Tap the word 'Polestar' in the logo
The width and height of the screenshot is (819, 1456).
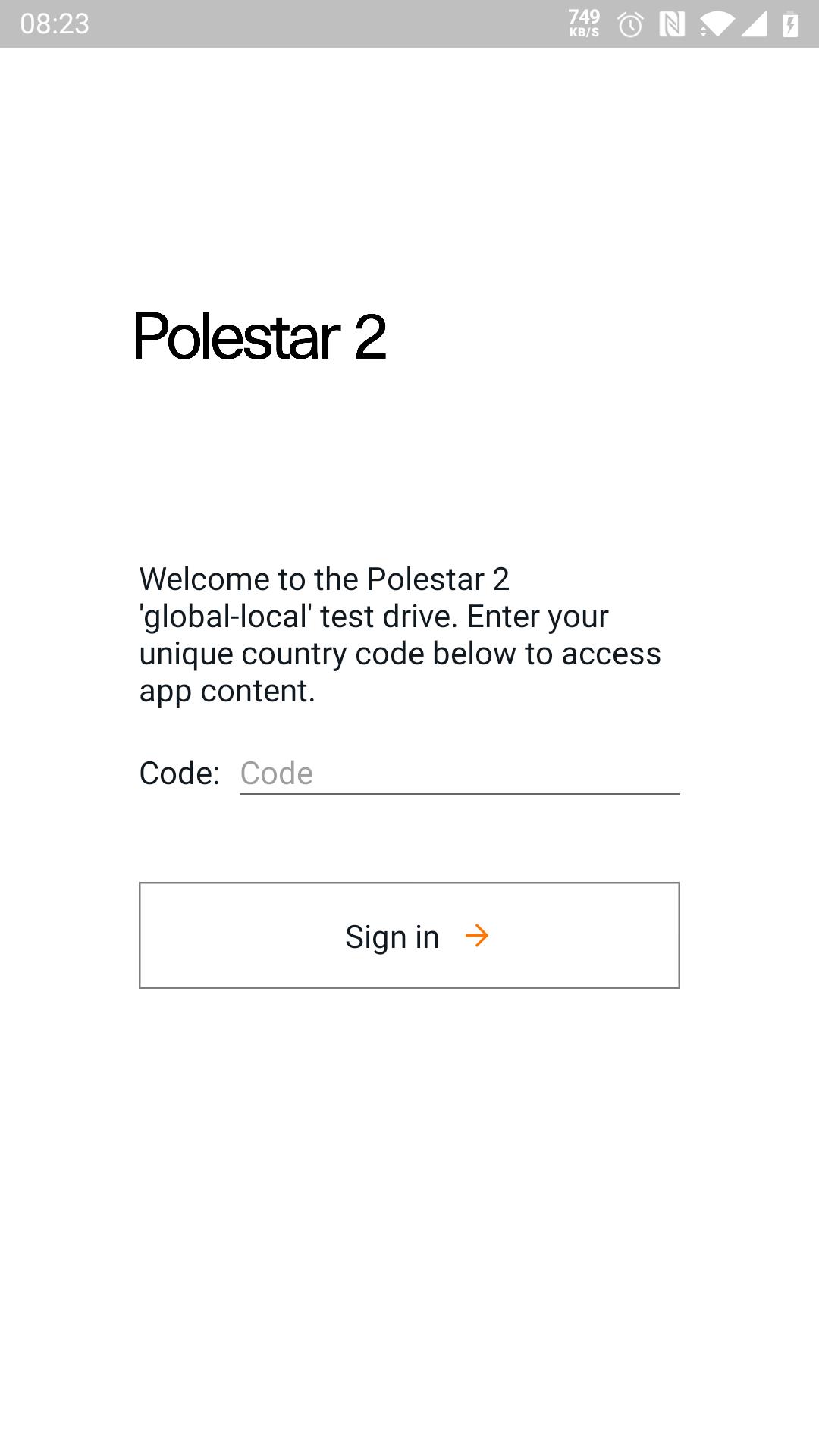point(237,336)
